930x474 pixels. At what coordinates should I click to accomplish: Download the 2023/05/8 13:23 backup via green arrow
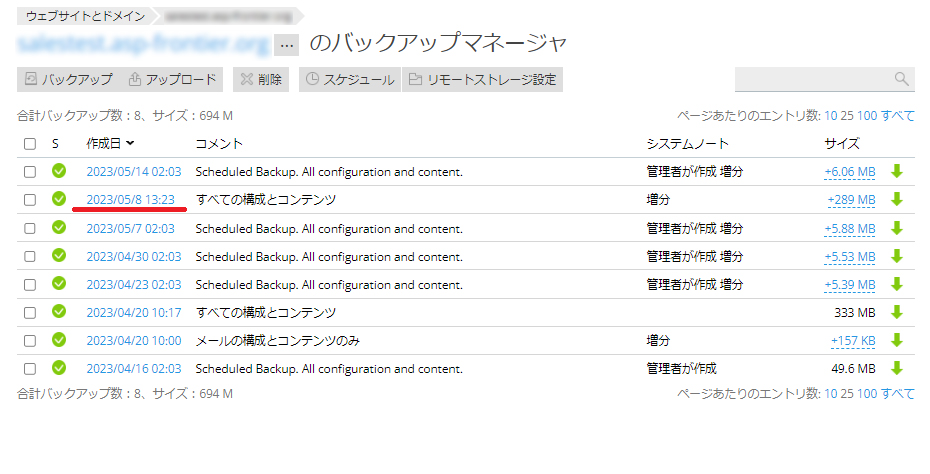tap(897, 199)
